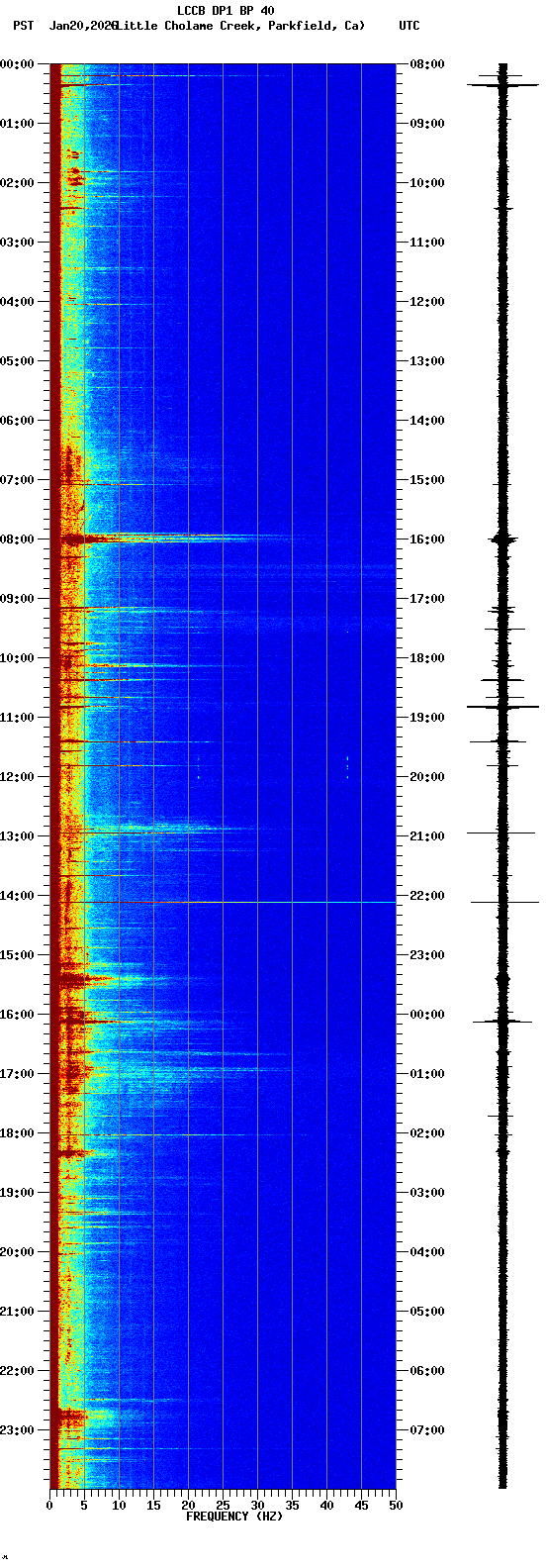The width and height of the screenshot is (546, 1568).
Task: Click the UTC time label '22:00'
Action: coord(427,896)
